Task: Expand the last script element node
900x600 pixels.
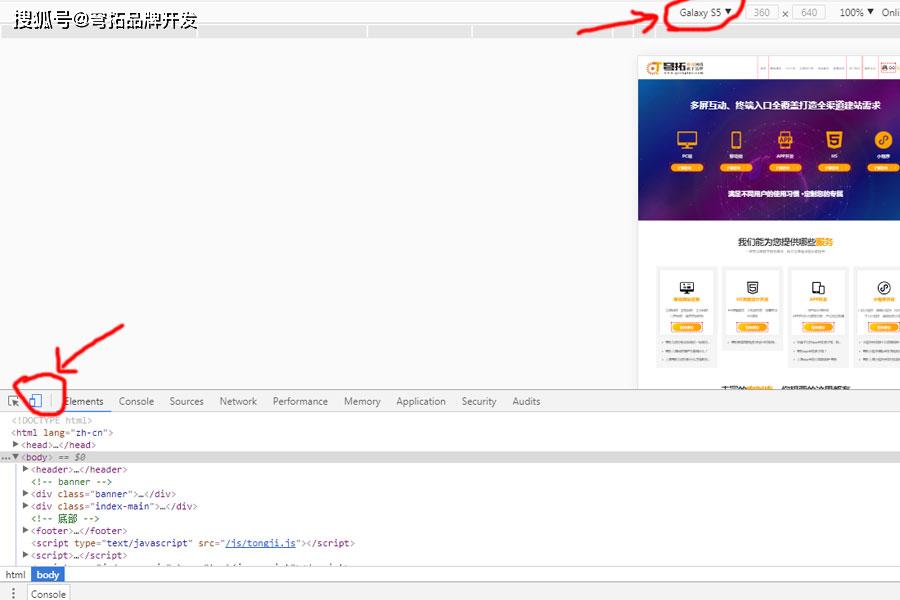Action: (x=25, y=555)
